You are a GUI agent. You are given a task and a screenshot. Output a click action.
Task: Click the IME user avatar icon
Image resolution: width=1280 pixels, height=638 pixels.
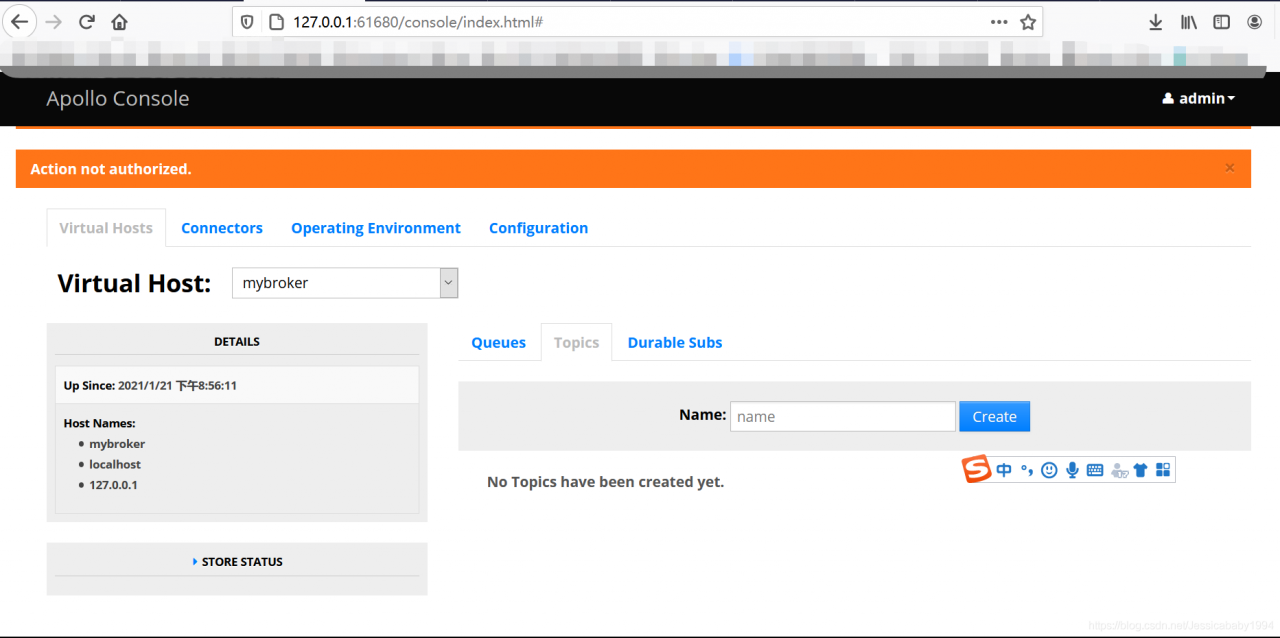(x=1119, y=470)
